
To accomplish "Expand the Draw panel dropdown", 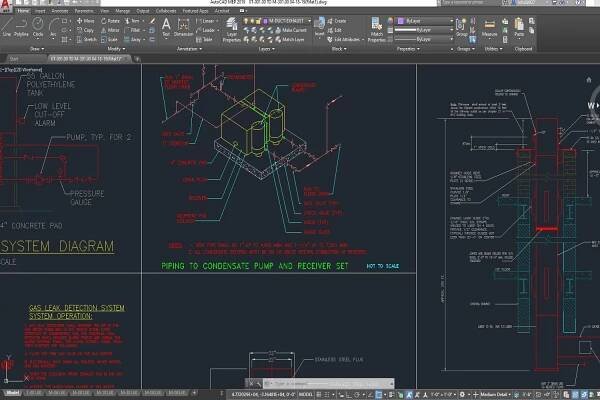I will [36, 48].
